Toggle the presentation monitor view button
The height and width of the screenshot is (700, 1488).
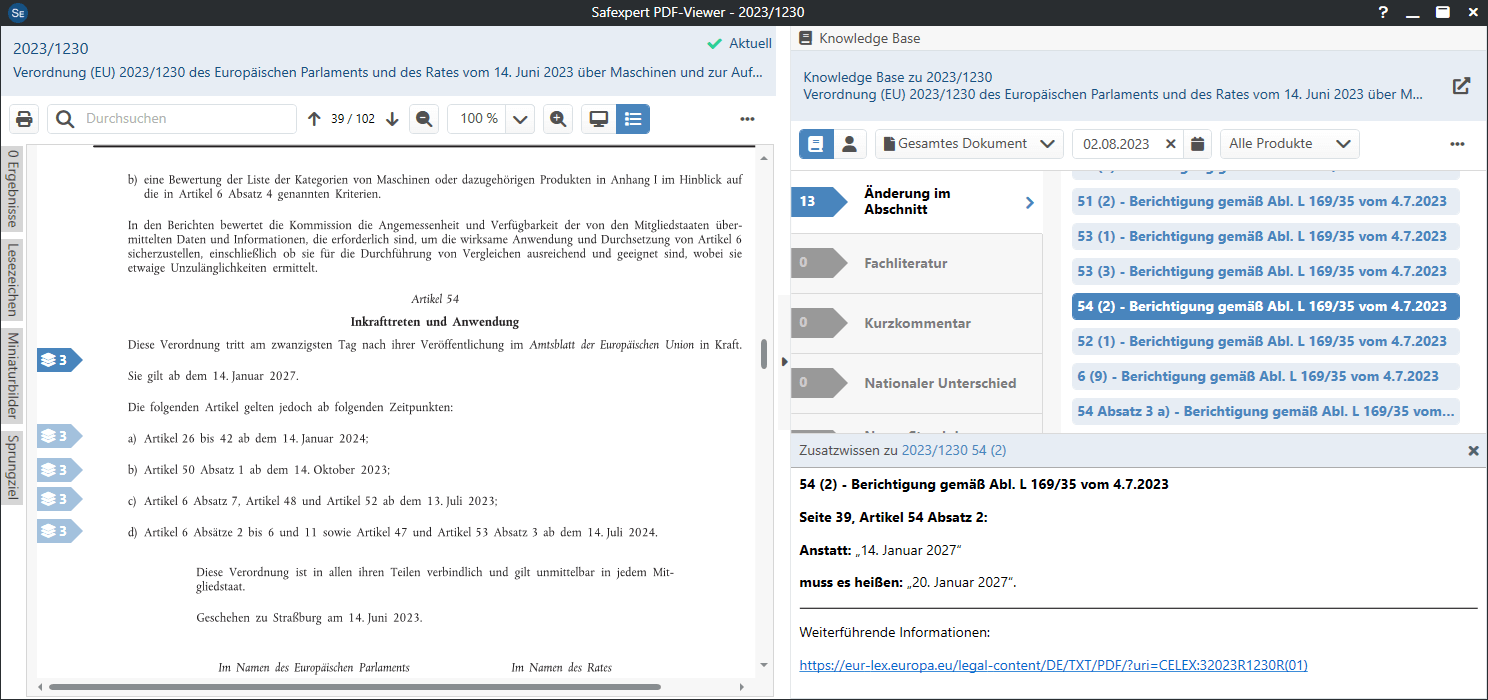pos(599,119)
